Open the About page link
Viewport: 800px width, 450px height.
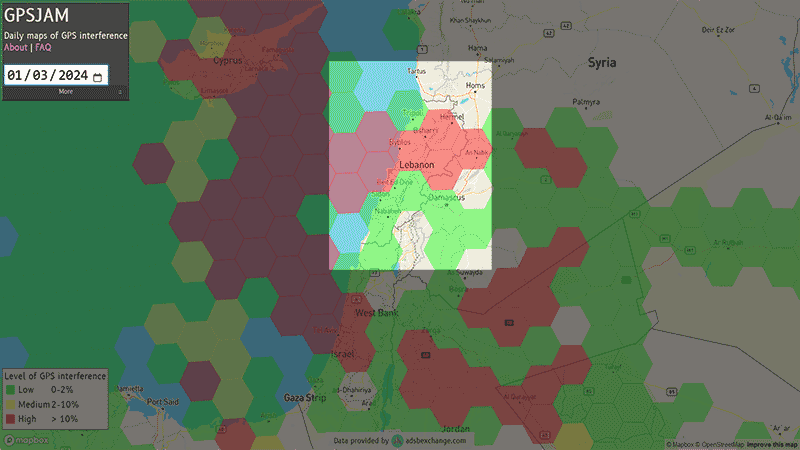16,47
